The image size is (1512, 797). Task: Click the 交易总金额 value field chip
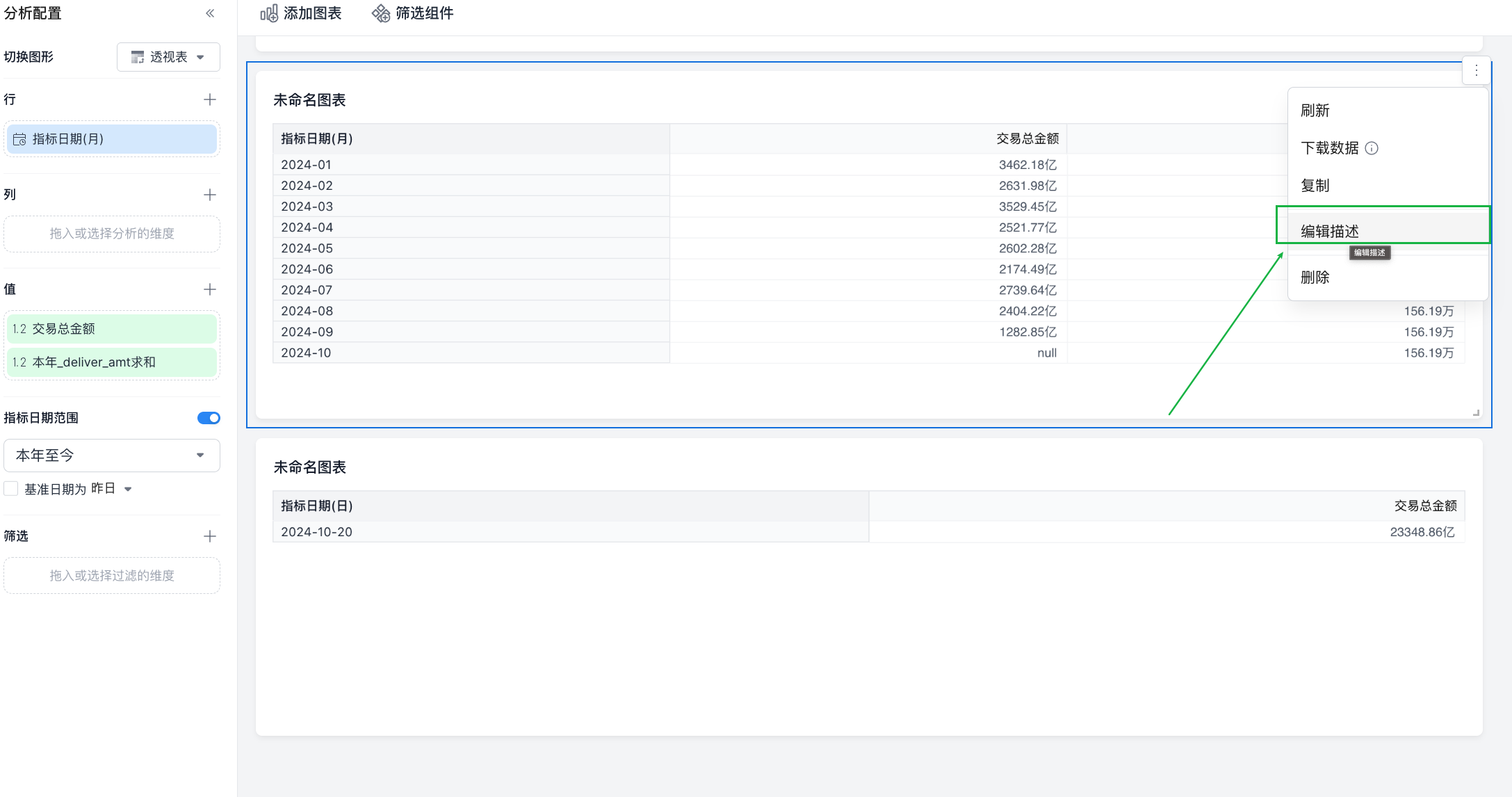pos(112,329)
